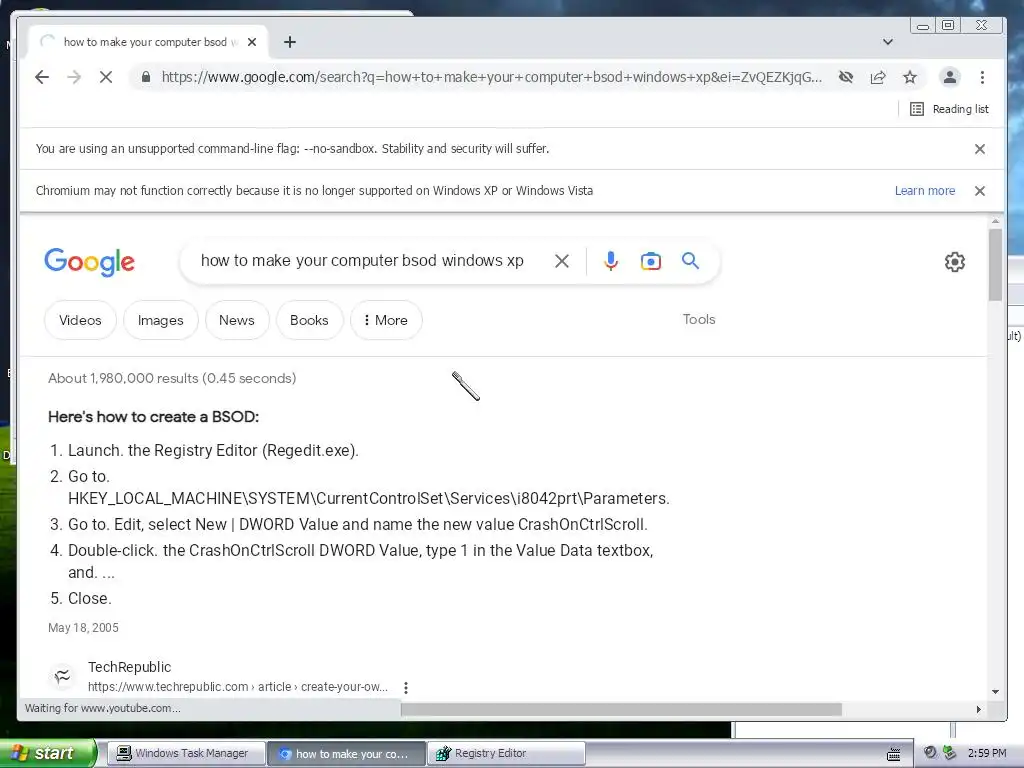Close the 'how to make your computer bsod' tab
1024x768 pixels.
click(x=252, y=42)
